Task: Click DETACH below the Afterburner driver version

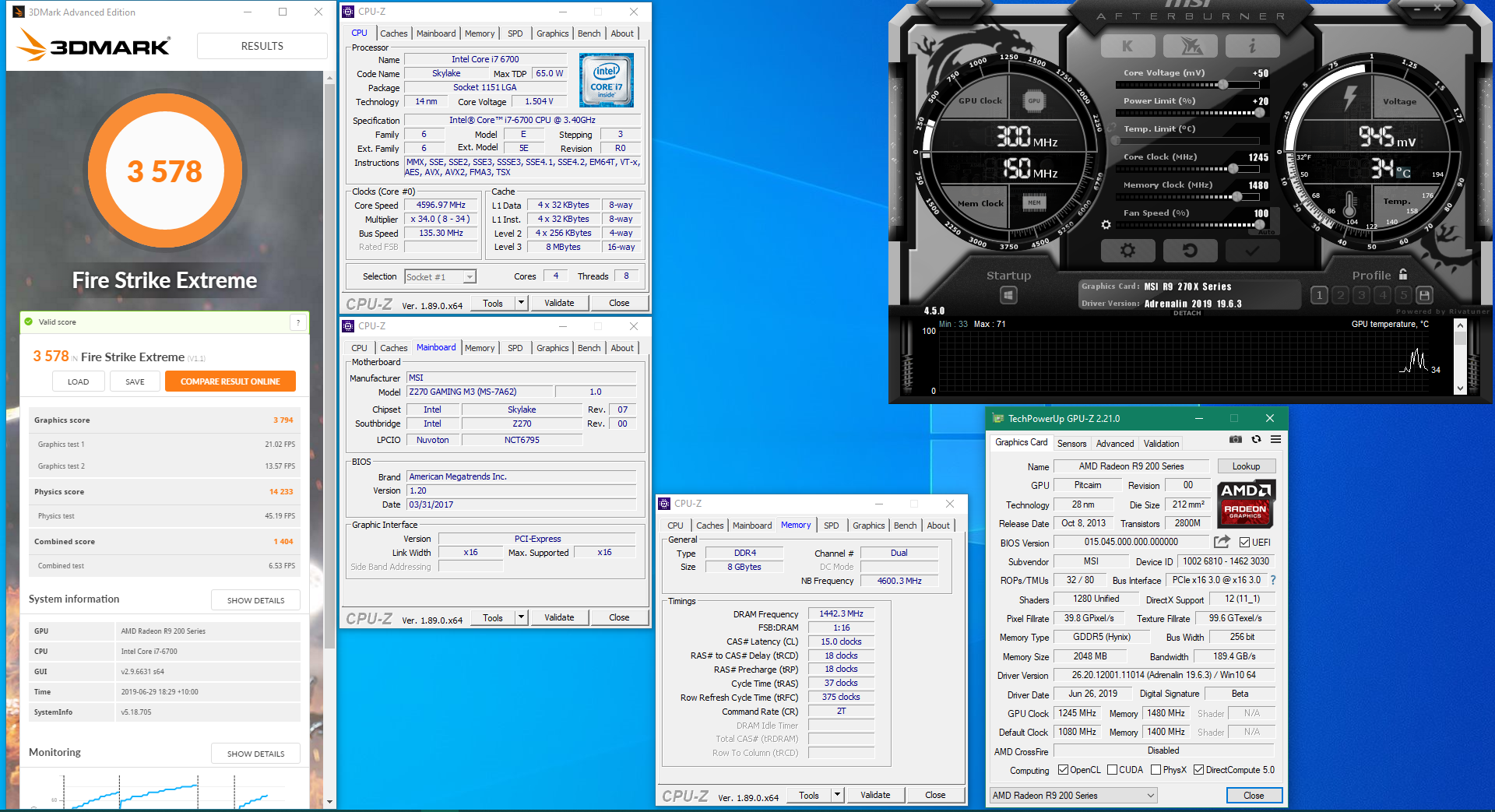Action: 1187,313
